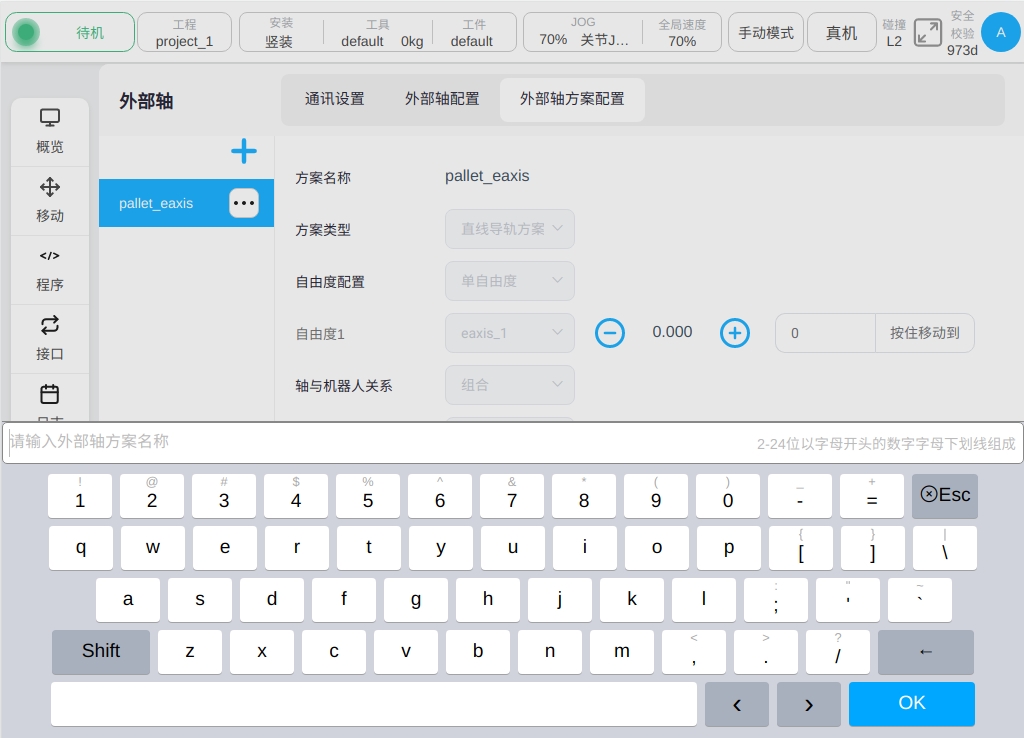Open pallet_eaxis three-dot options menu
Image resolution: width=1024 pixels, height=738 pixels.
(x=244, y=203)
